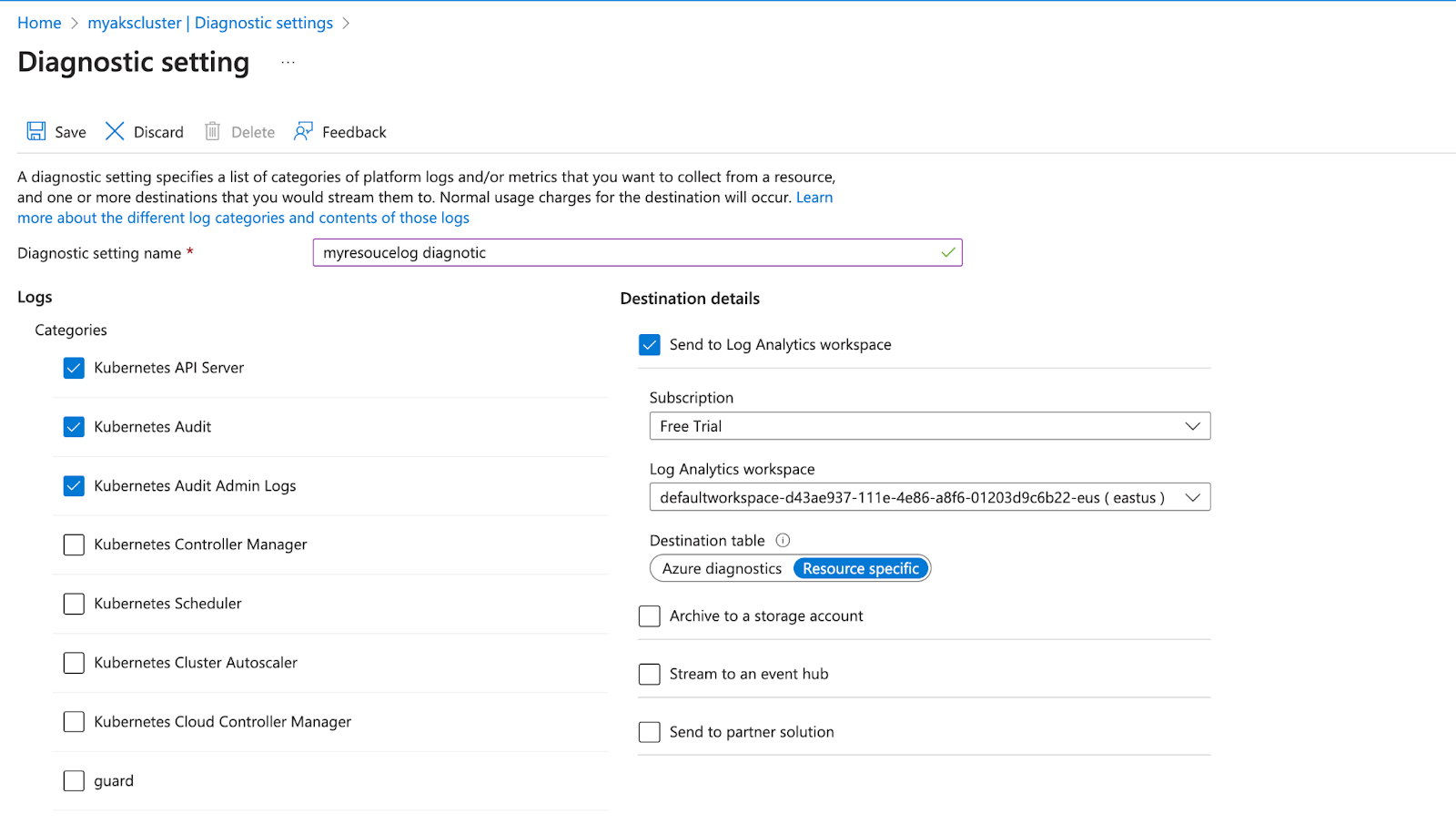Toggle Send to Log Analytics workspace
The image size is (1456, 824).
[x=650, y=345]
